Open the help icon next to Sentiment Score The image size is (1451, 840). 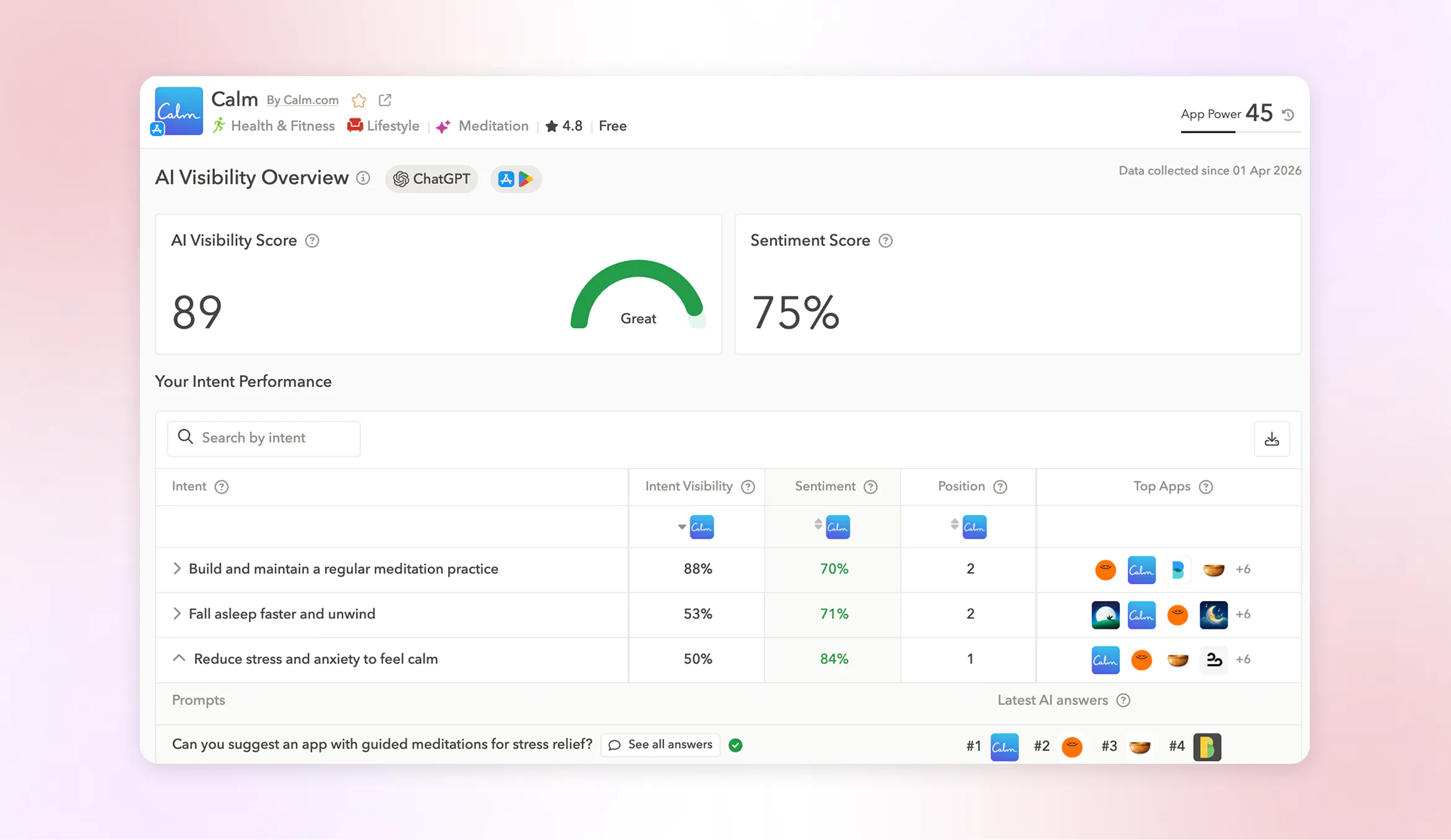[x=885, y=241]
